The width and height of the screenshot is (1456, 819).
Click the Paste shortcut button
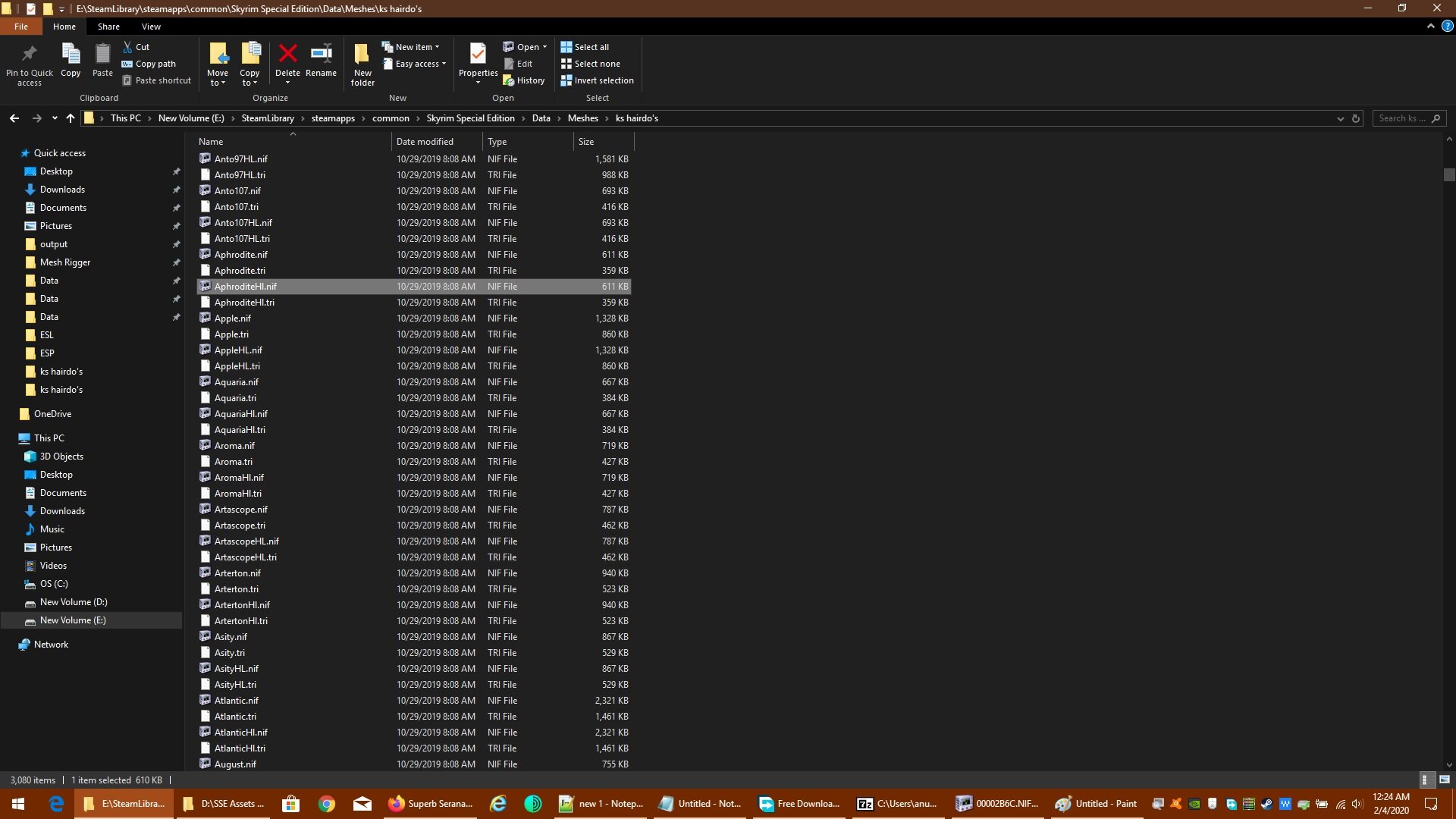pos(157,80)
